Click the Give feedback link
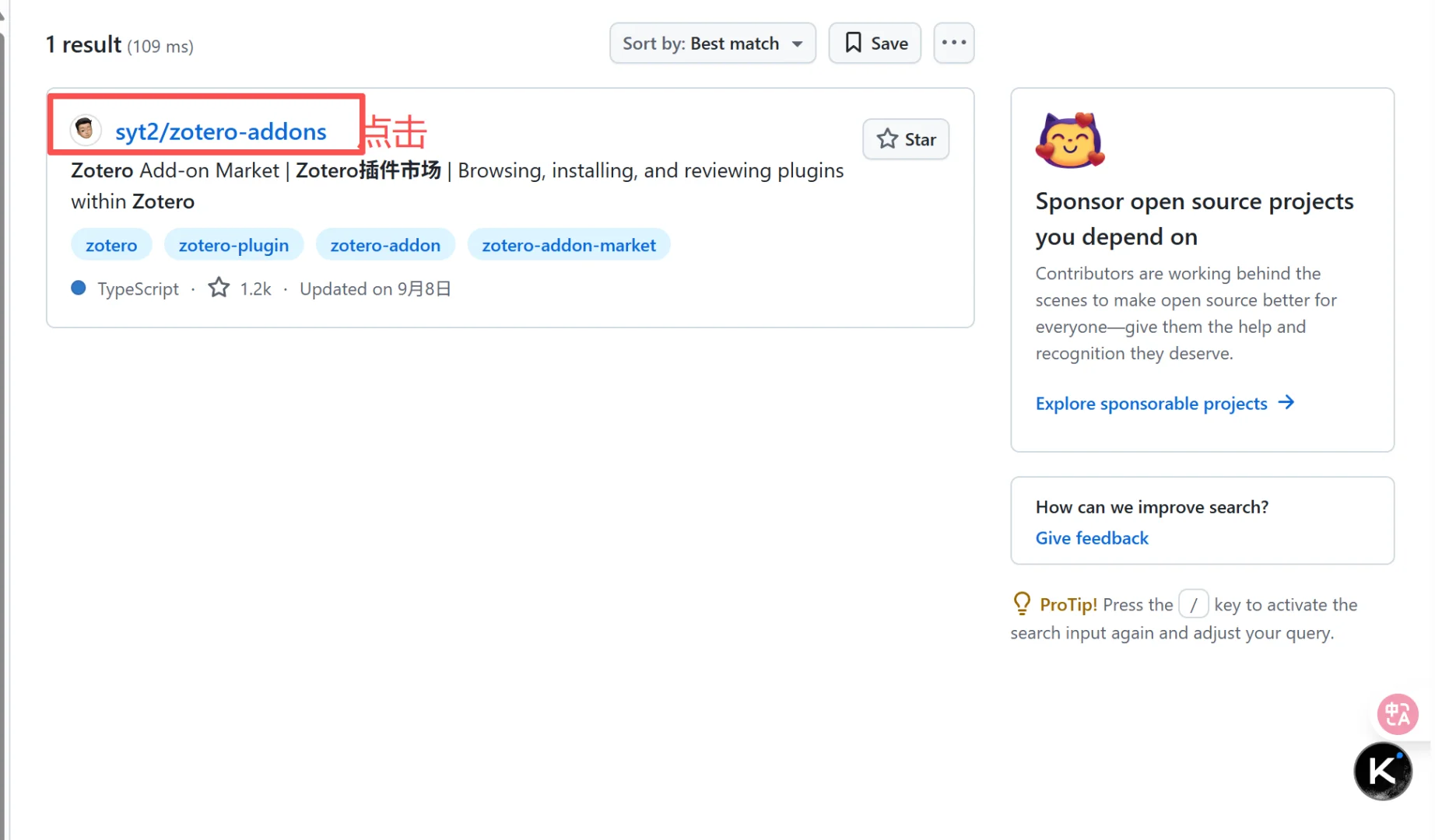This screenshot has height=840, width=1435. click(x=1092, y=537)
